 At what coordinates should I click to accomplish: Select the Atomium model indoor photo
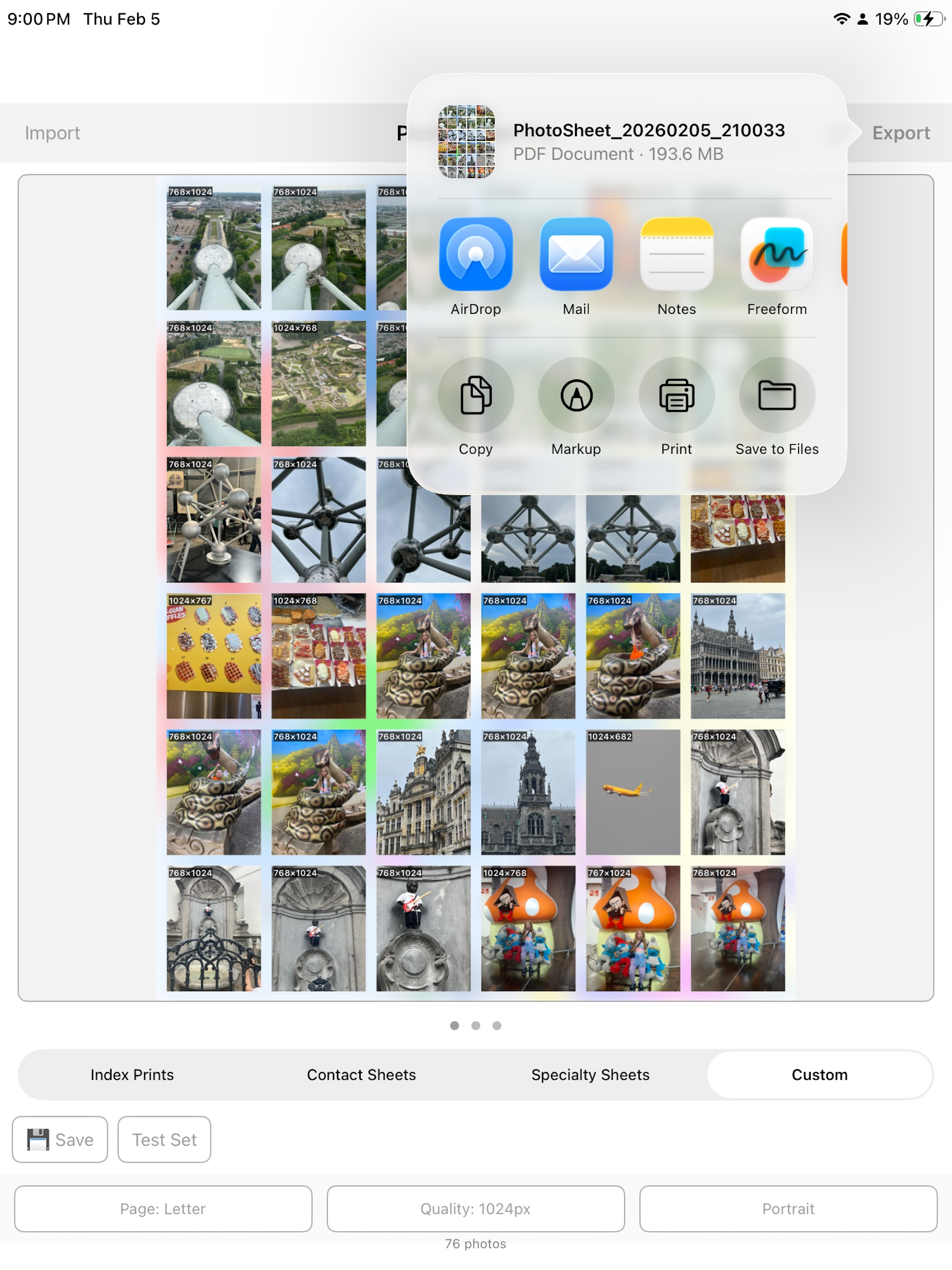pos(214,520)
